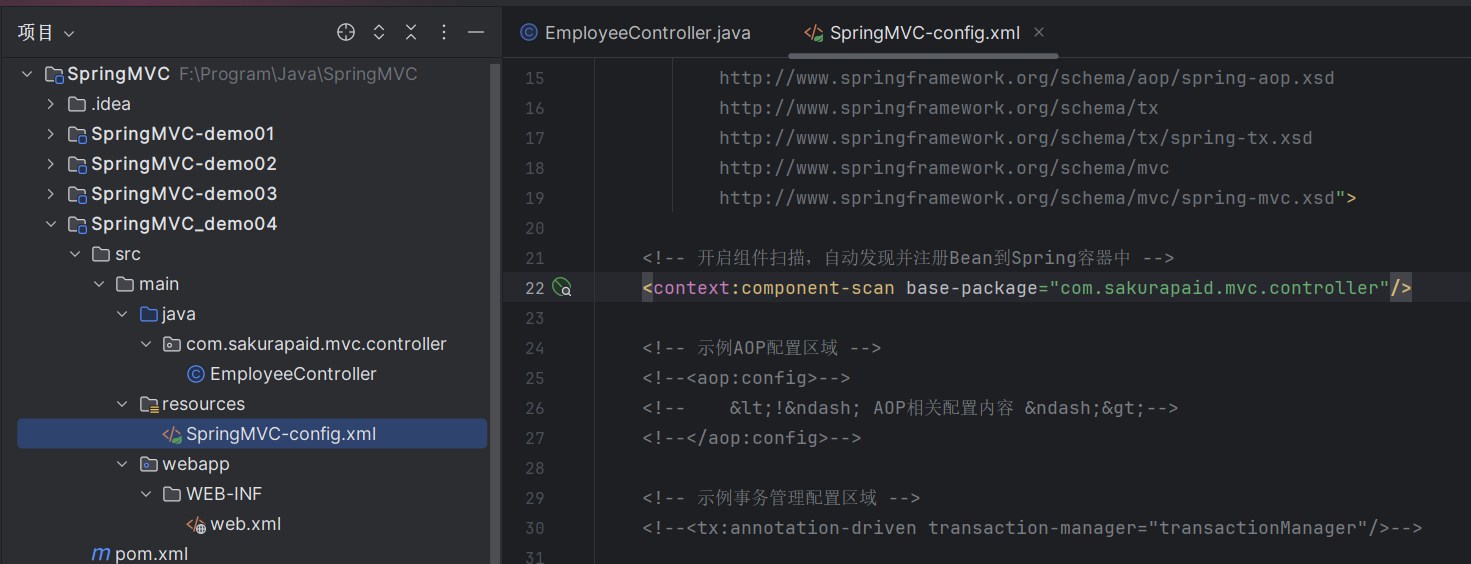Collapse the com.sakurapaid.mvc.controller package
1471x564 pixels.
pos(146,344)
